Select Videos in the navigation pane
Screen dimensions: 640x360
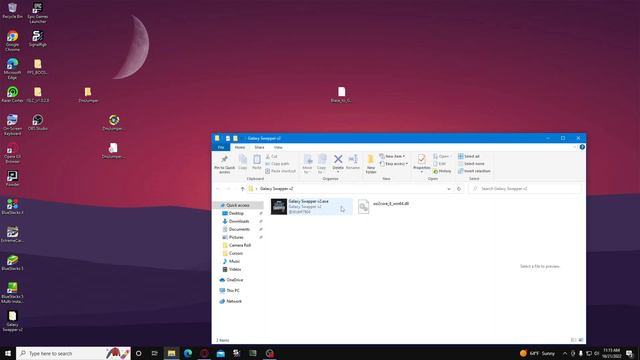pyautogui.click(x=235, y=269)
